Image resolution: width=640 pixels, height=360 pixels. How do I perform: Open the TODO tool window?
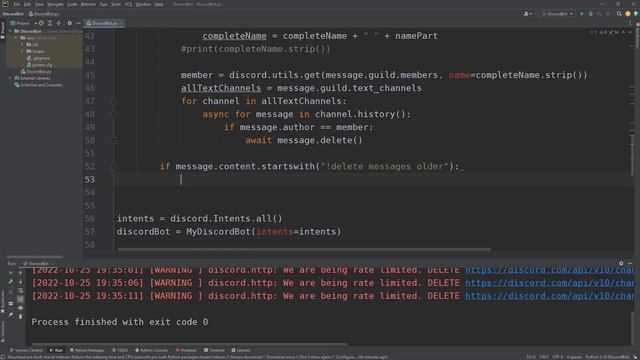[x=120, y=350]
